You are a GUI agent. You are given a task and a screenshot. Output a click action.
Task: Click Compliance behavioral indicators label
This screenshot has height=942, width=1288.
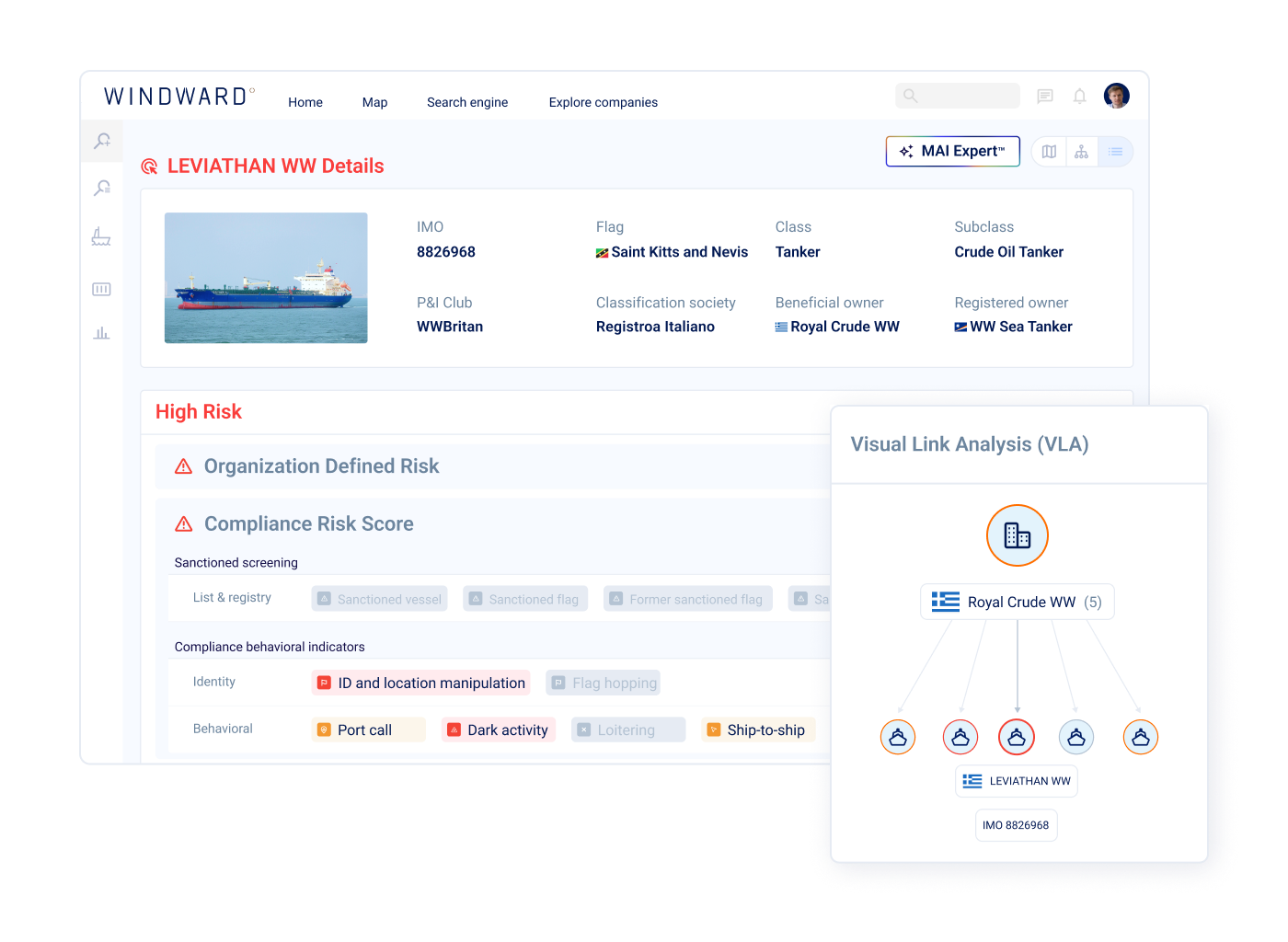(270, 647)
